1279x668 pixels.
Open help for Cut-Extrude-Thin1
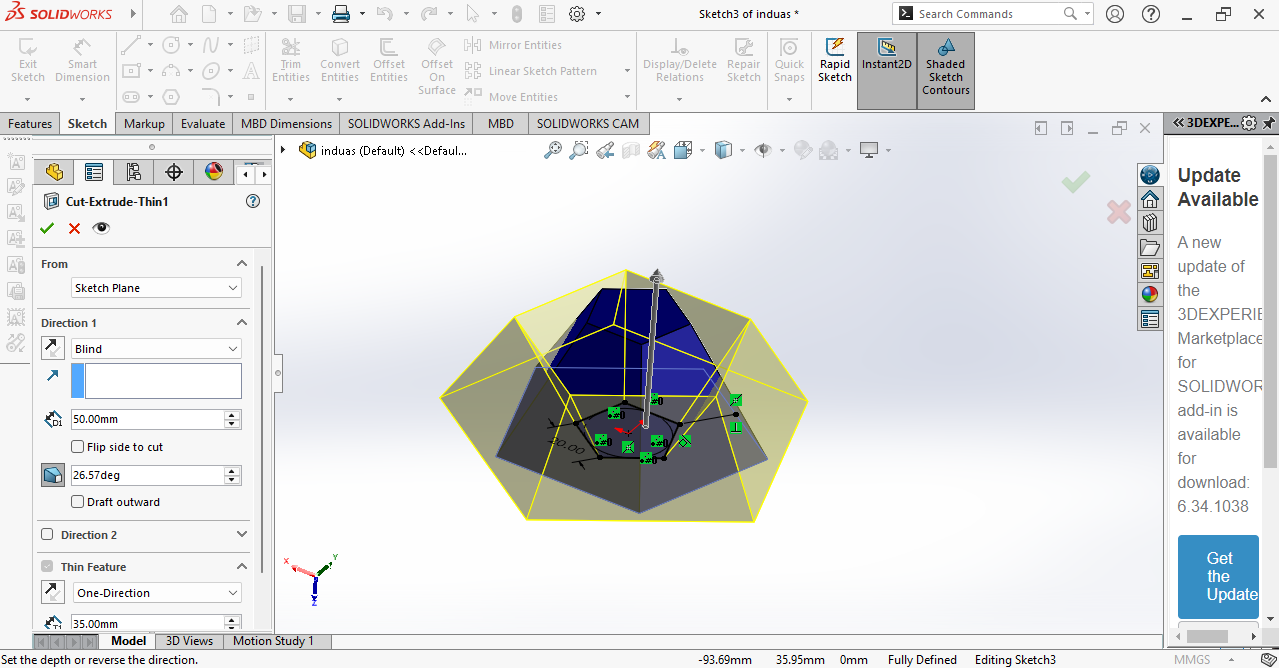(x=253, y=201)
